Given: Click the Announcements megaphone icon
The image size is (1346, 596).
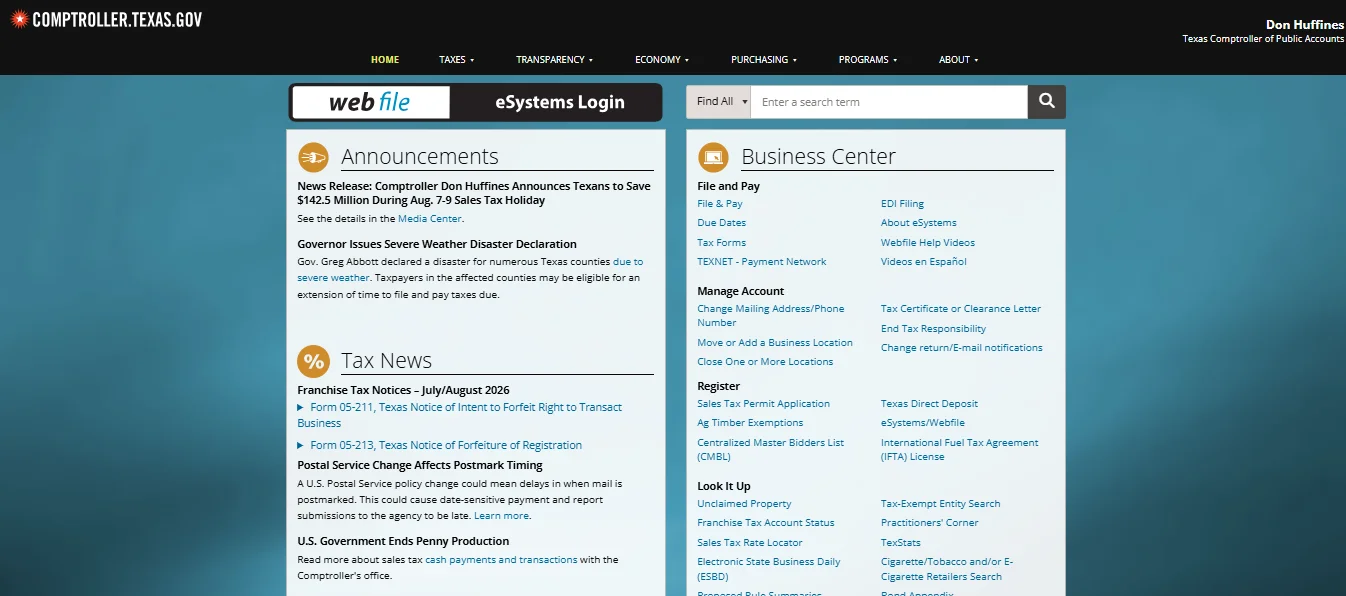Looking at the screenshot, I should (313, 157).
